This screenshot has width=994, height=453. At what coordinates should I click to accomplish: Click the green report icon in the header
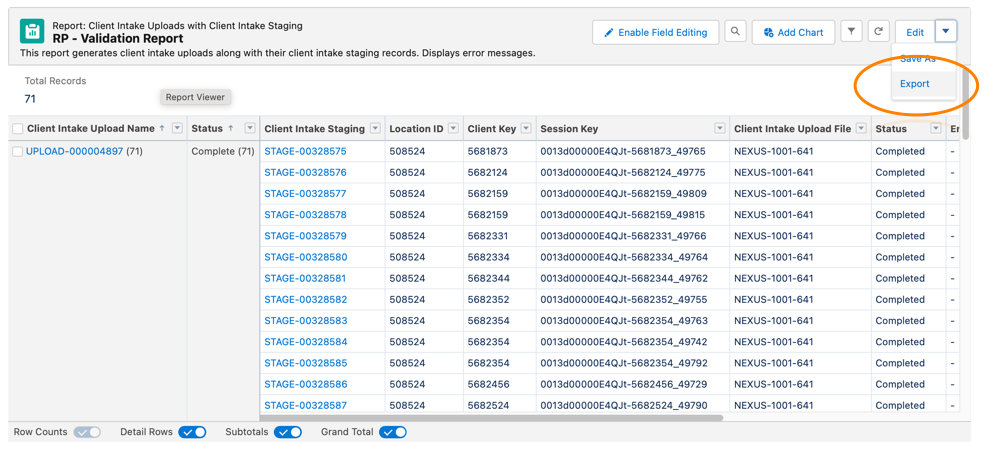32,32
